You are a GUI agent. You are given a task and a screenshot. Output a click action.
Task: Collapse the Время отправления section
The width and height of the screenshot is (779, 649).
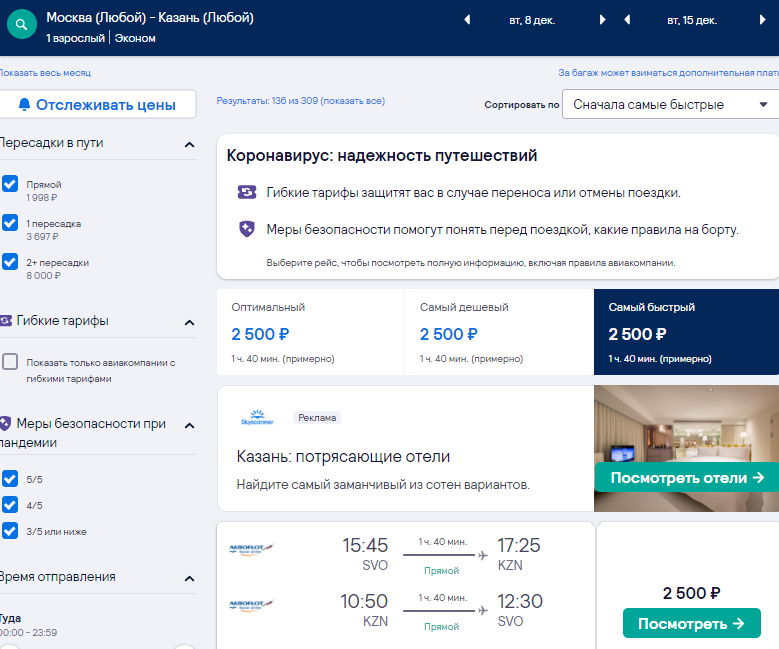[x=189, y=578]
